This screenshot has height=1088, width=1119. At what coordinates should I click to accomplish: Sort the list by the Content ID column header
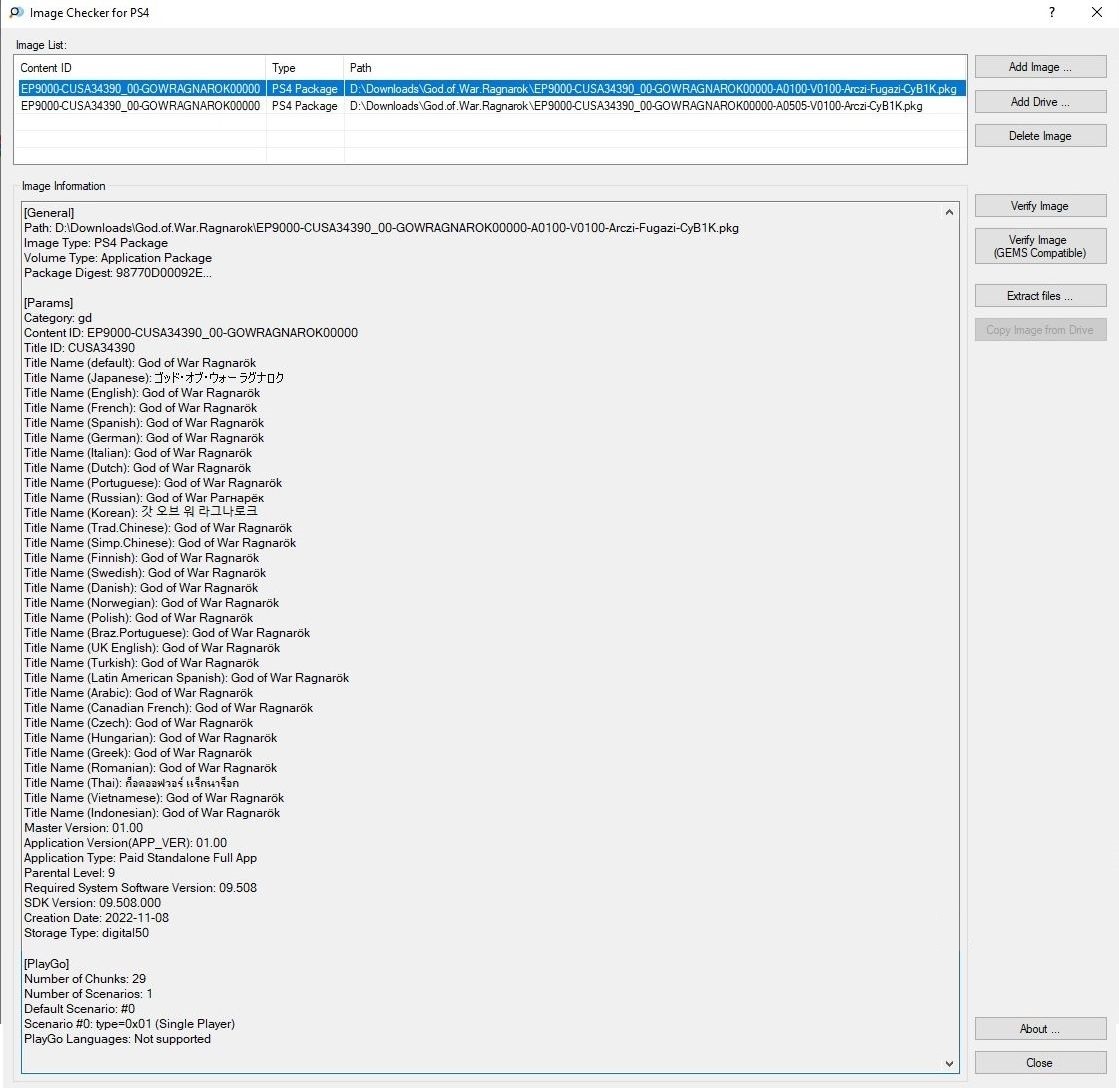click(x=141, y=68)
